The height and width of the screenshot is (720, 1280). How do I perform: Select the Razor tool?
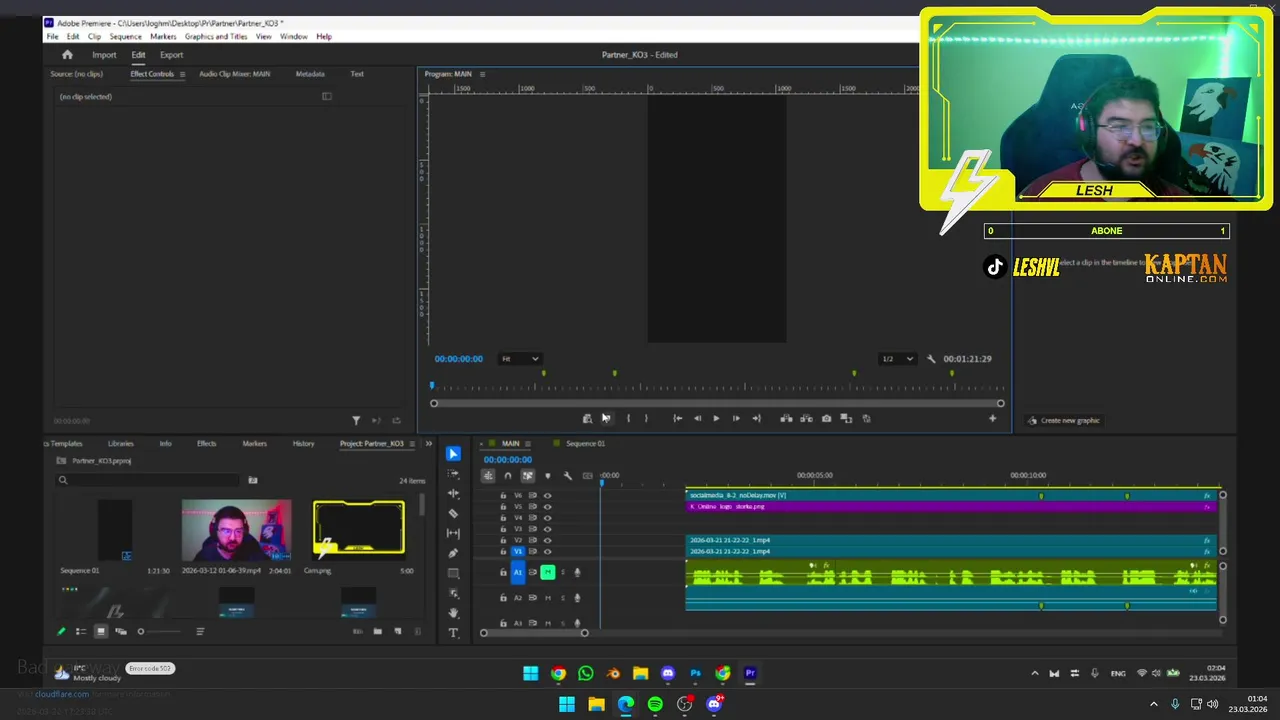pos(453,513)
